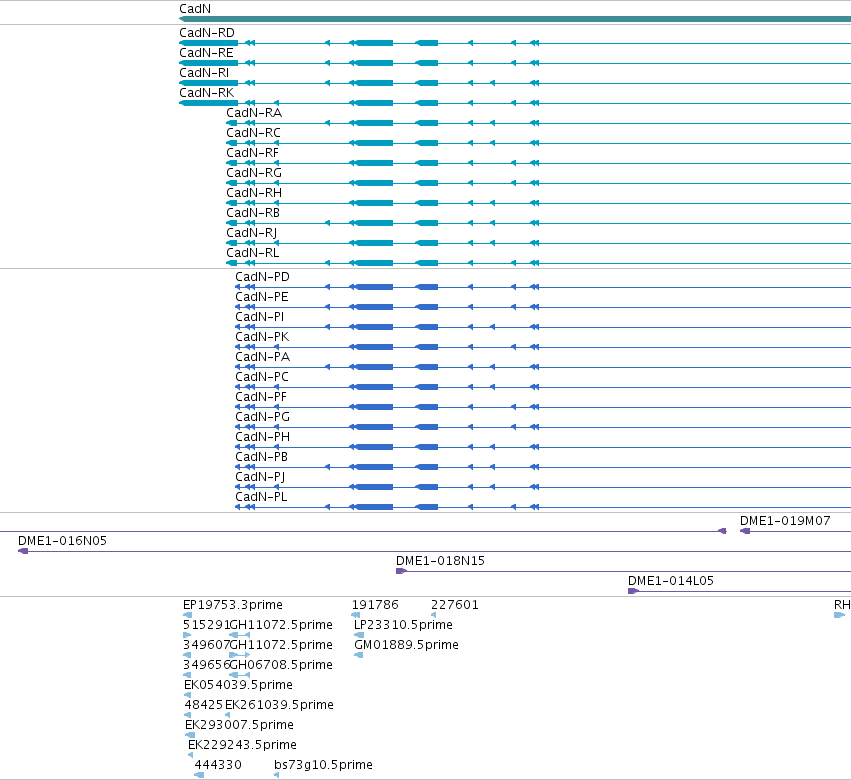This screenshot has width=851, height=780.
Task: Select the CadN-PF protein label
Action: [261, 397]
